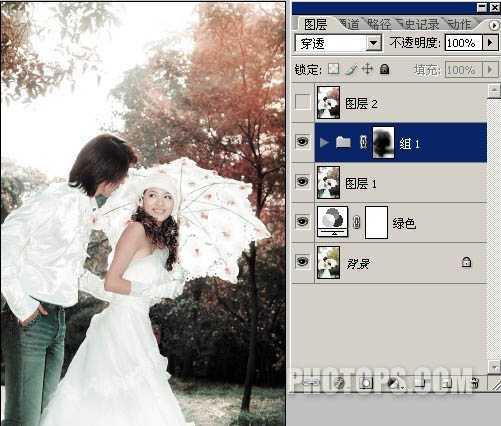Create a new layer via bottom icon
Viewport: 501px width, 426px height.
tap(447, 383)
